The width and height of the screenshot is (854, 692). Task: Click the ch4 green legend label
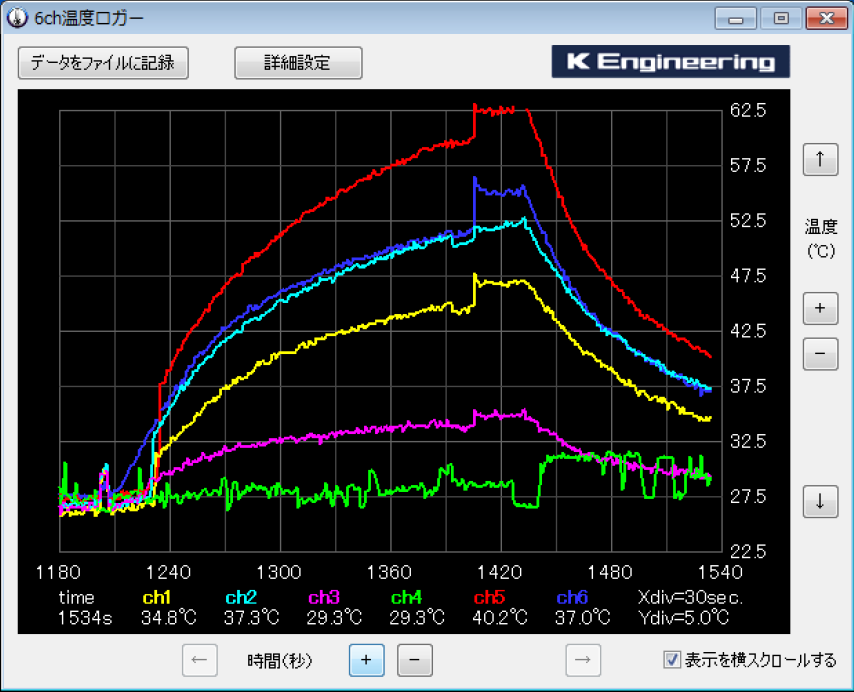point(405,597)
